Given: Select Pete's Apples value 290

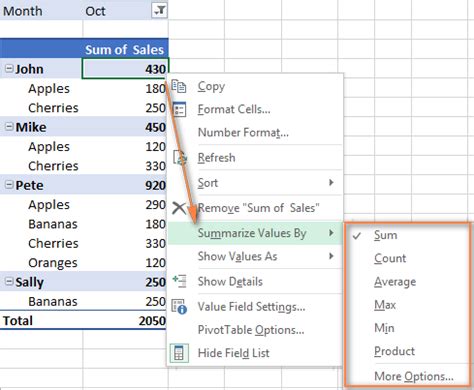Looking at the screenshot, I should coord(155,204).
